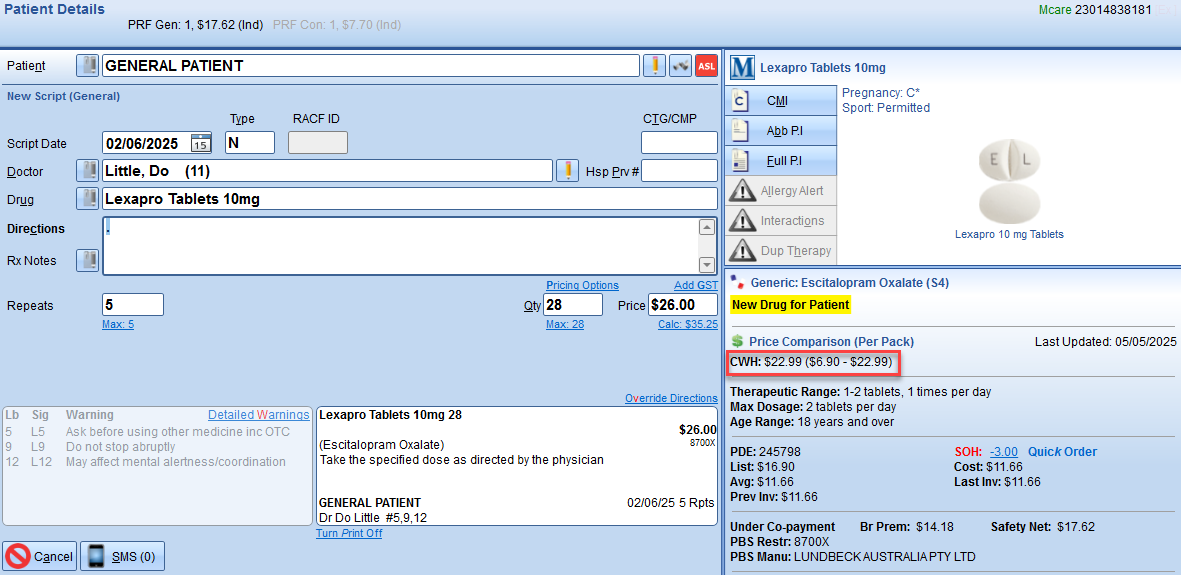Click into the Directions text area
The height and width of the screenshot is (575, 1181).
point(400,246)
